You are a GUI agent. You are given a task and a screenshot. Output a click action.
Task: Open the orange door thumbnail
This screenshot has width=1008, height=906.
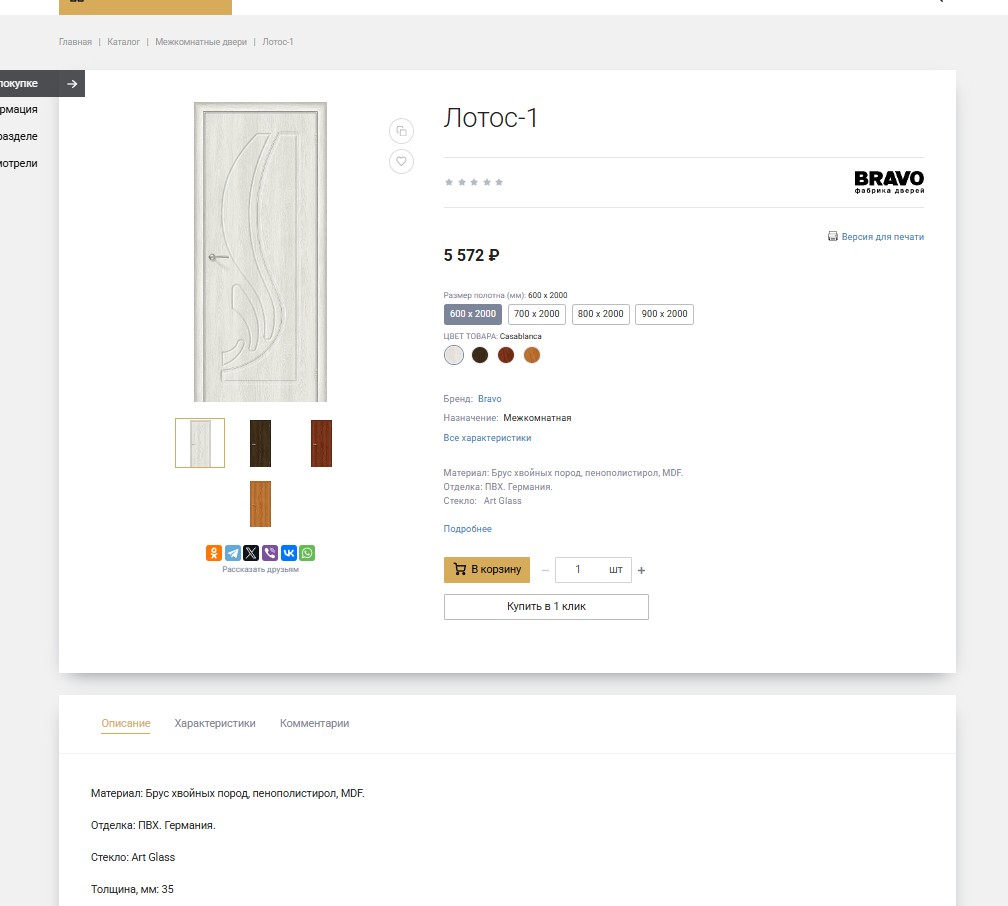(260, 503)
